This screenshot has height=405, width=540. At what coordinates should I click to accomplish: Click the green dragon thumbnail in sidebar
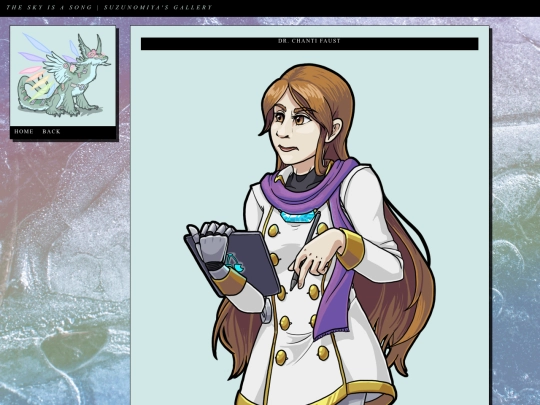pyautogui.click(x=63, y=76)
